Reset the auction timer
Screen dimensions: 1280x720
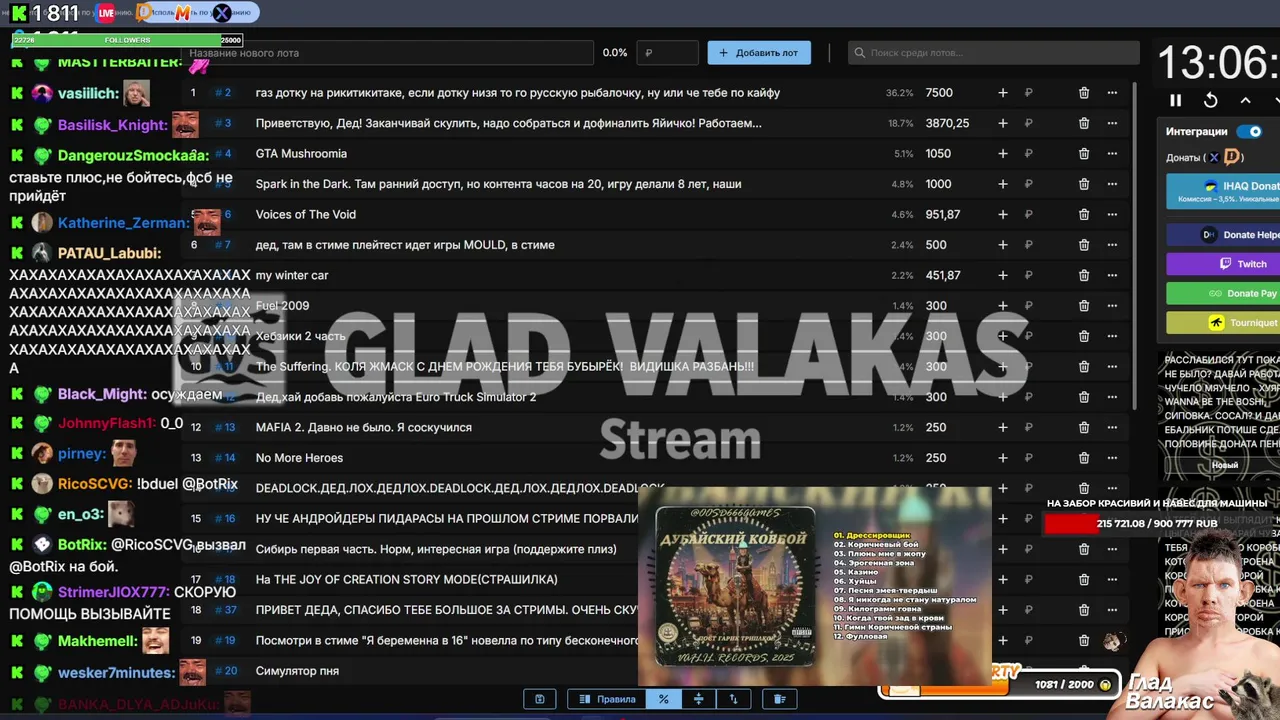pyautogui.click(x=1210, y=100)
